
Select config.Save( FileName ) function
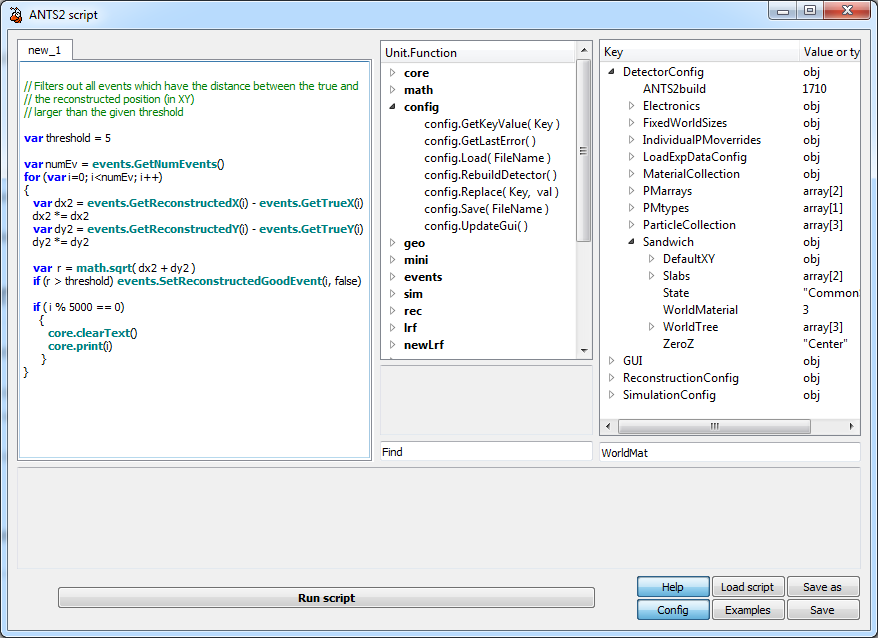click(x=486, y=209)
